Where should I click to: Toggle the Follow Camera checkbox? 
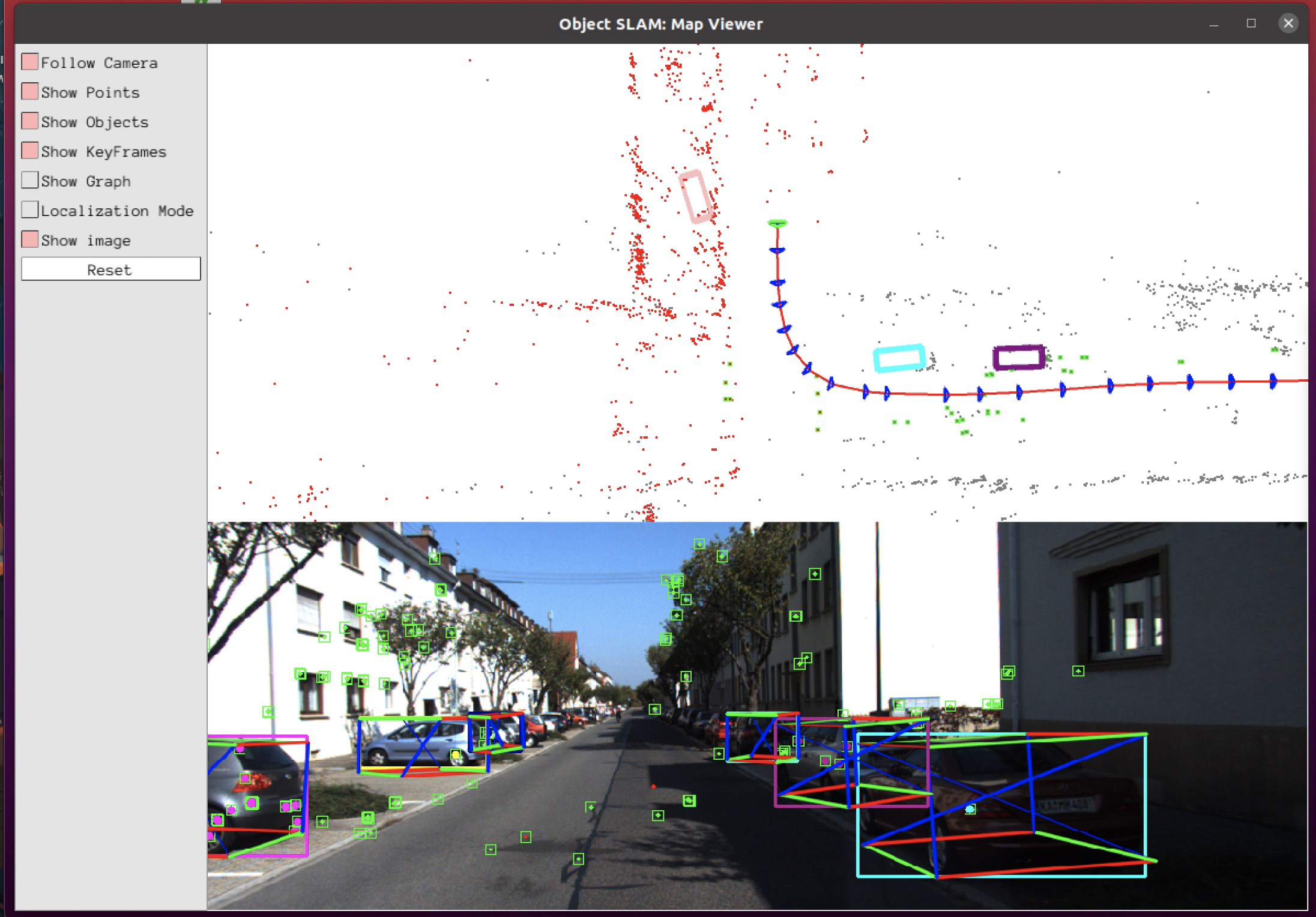(30, 62)
